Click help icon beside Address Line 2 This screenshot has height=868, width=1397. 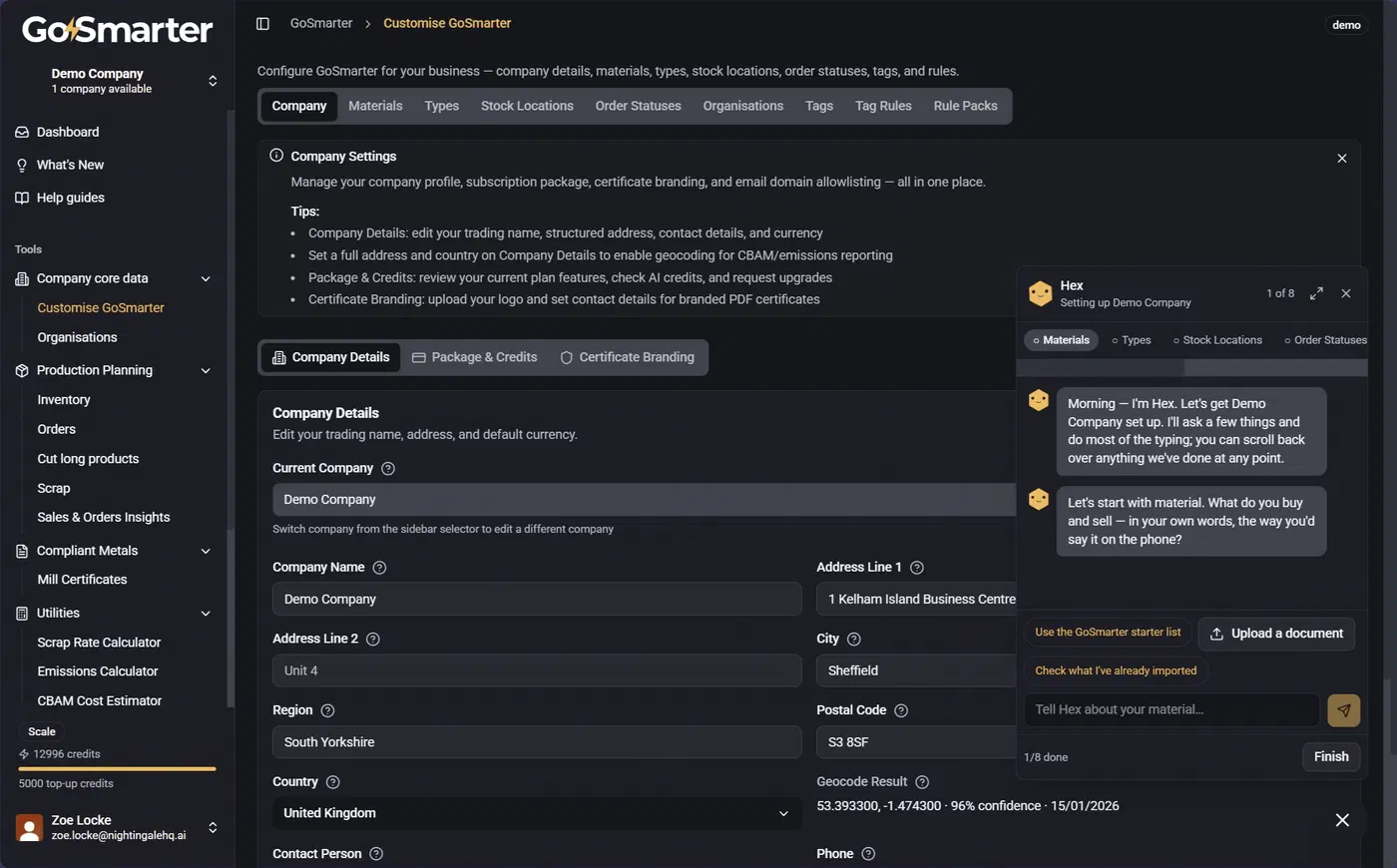pyautogui.click(x=373, y=639)
